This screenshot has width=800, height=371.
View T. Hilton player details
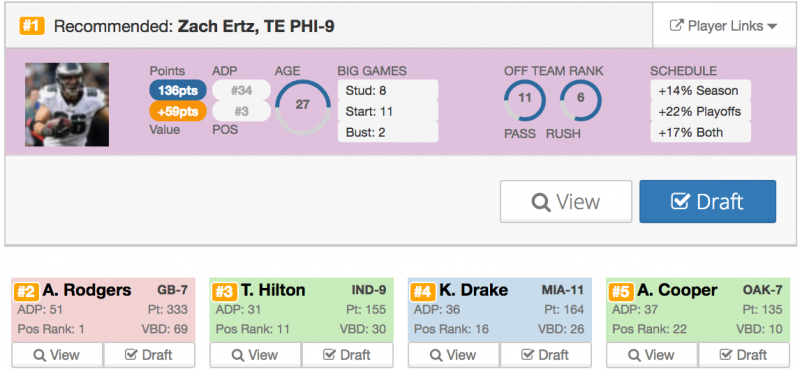tap(256, 355)
